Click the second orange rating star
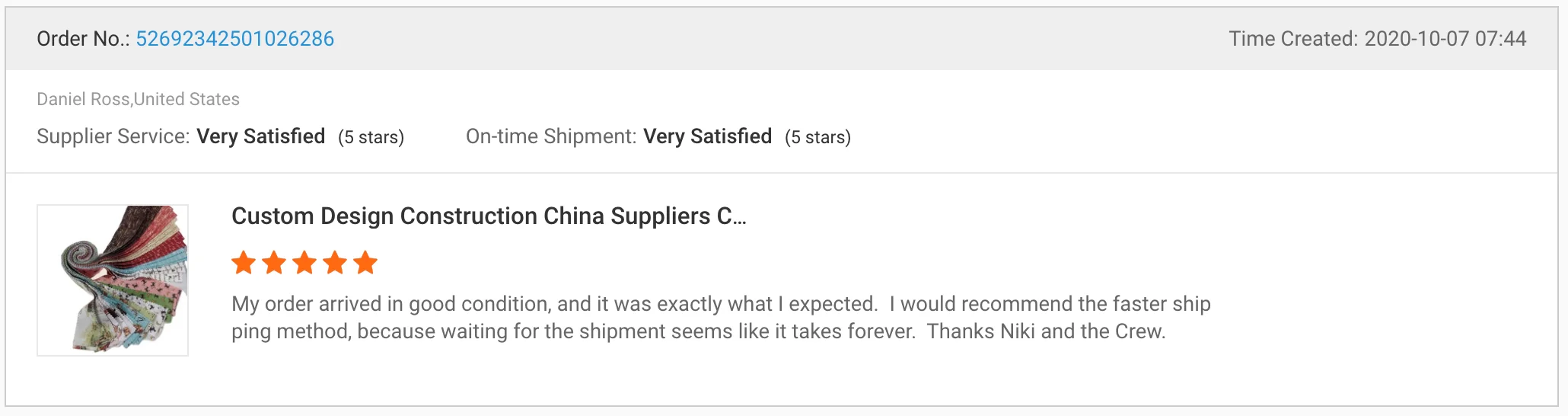The image size is (1568, 416). click(x=274, y=263)
